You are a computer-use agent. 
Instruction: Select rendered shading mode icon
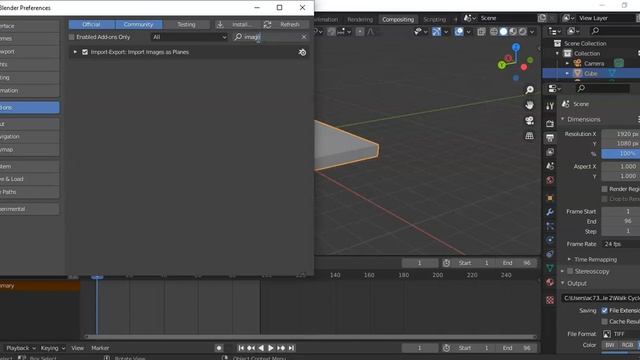[x=522, y=31]
